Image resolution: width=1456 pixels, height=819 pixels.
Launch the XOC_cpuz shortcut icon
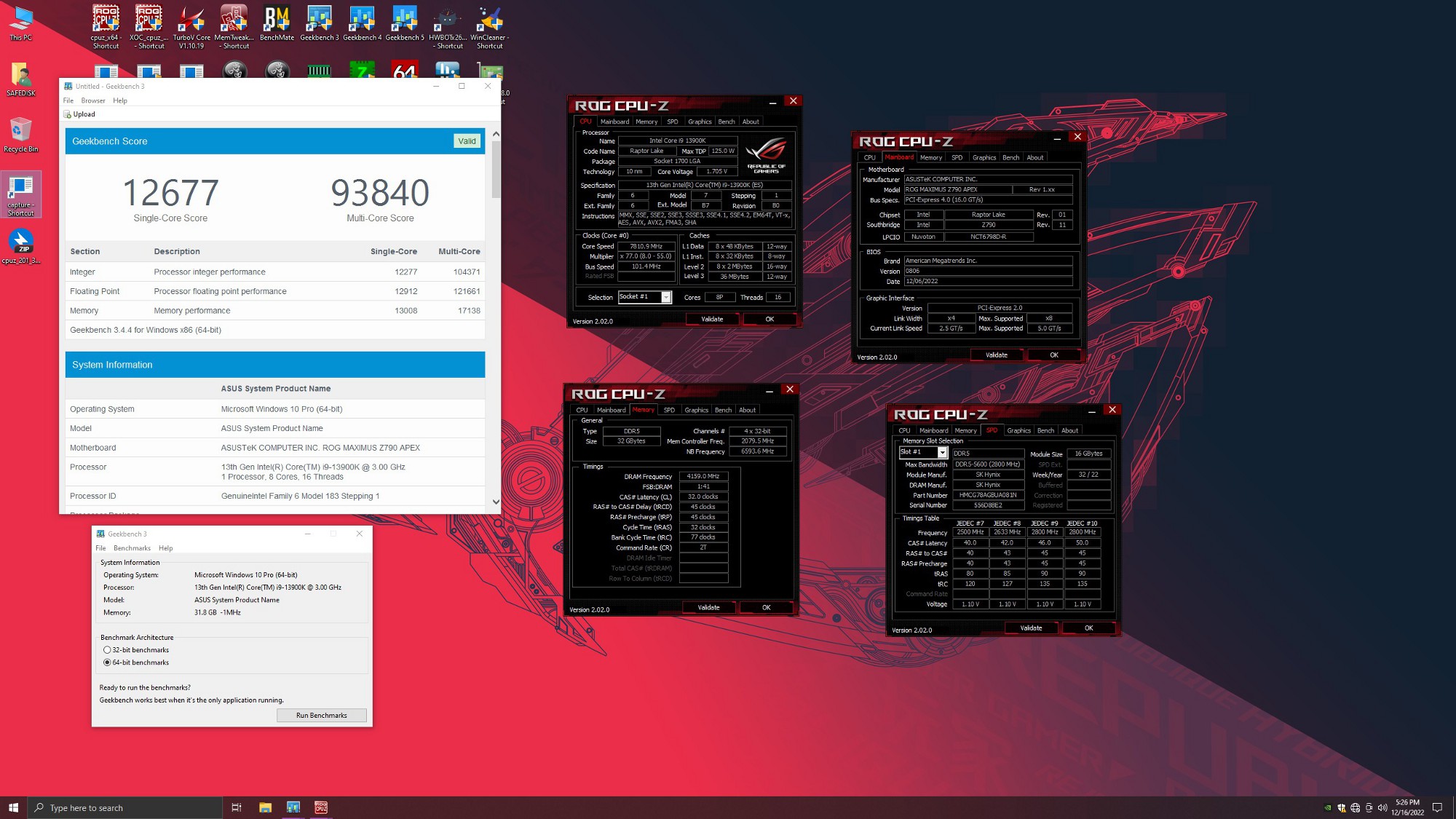[149, 27]
